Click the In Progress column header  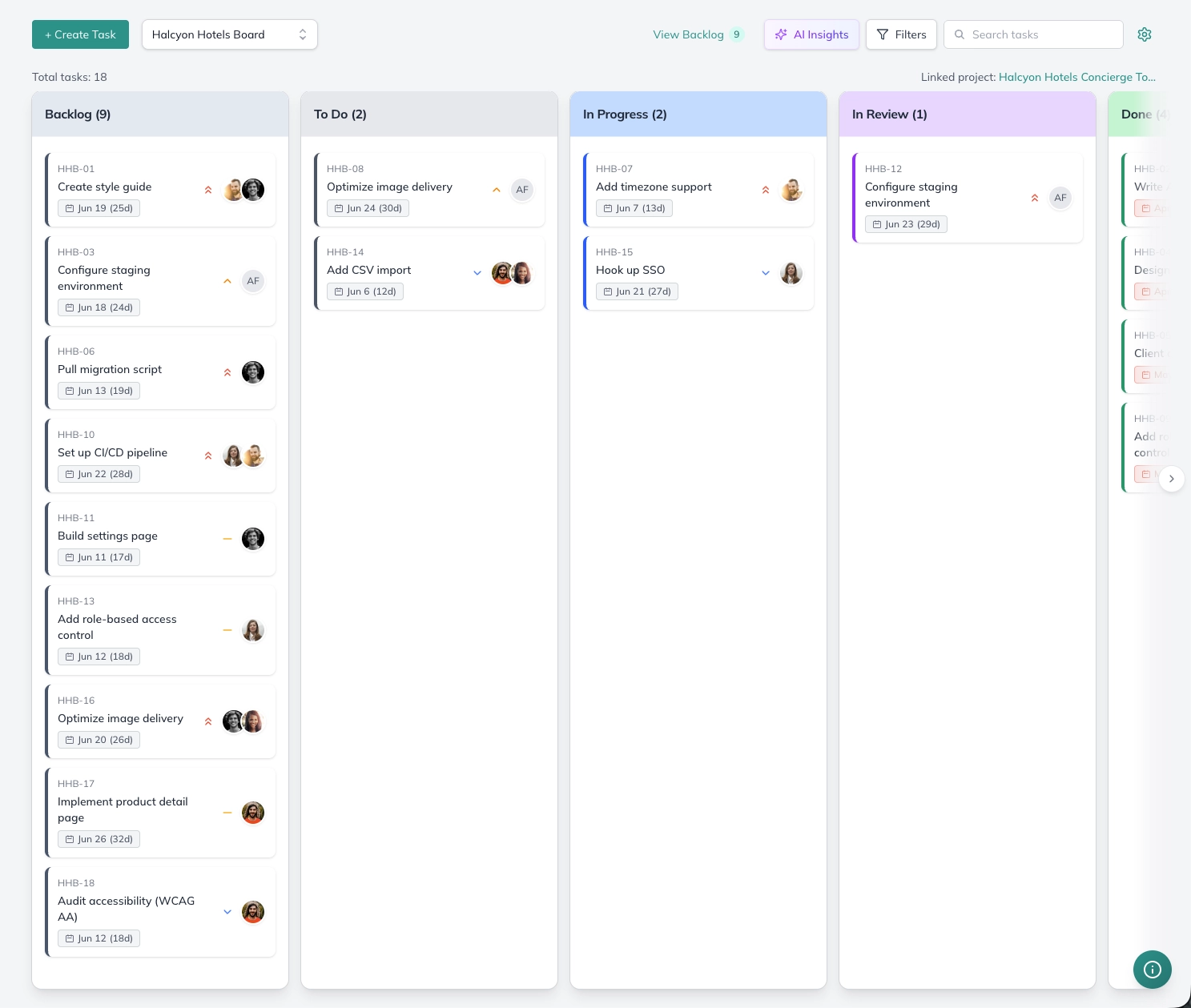point(698,114)
